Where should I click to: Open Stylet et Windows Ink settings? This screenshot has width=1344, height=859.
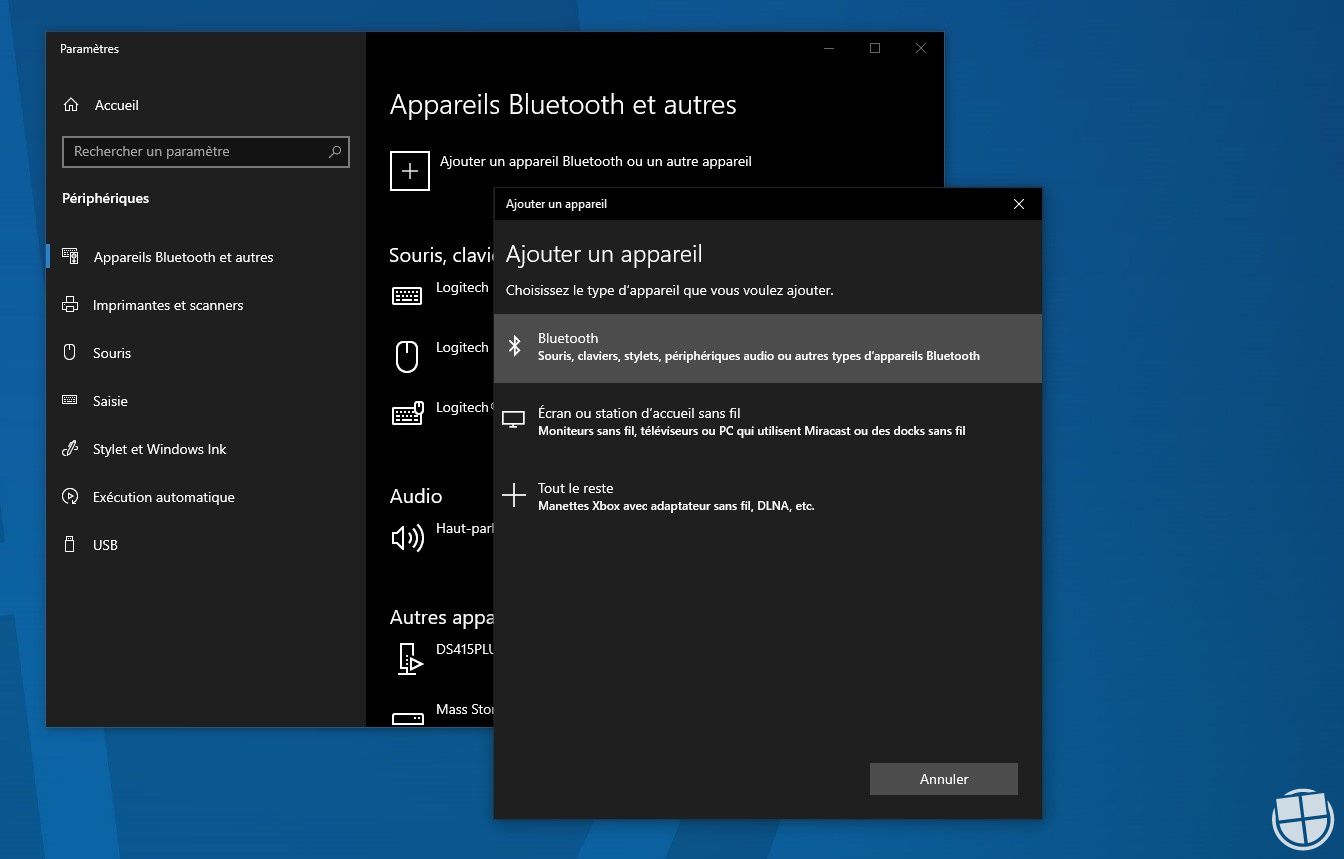206,449
